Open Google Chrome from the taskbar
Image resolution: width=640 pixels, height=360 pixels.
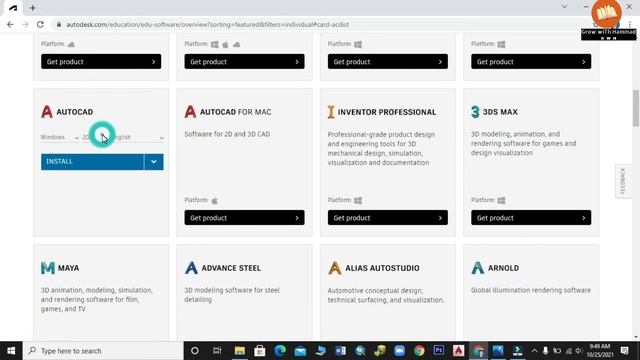click(419, 351)
